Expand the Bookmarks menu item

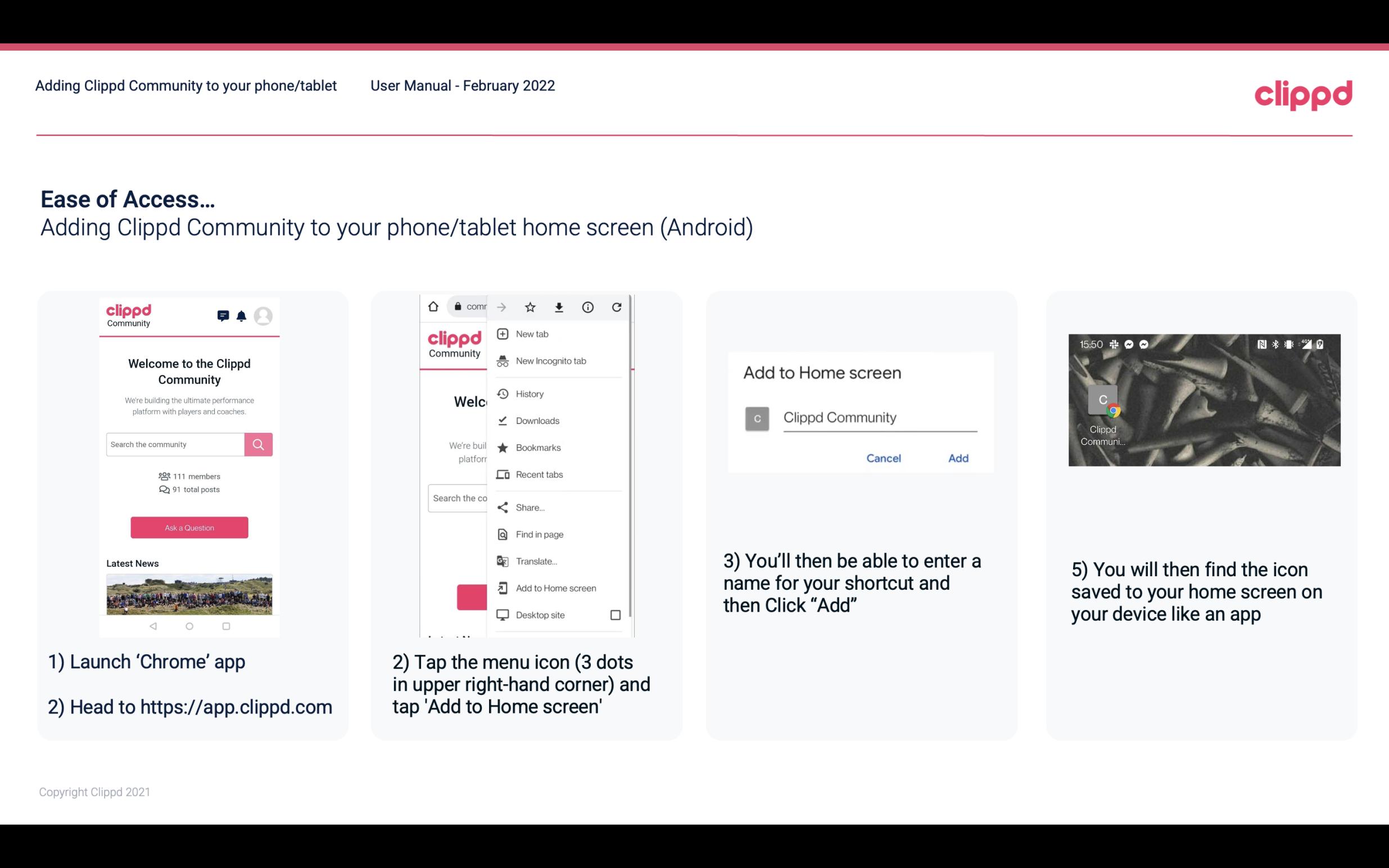coord(538,447)
